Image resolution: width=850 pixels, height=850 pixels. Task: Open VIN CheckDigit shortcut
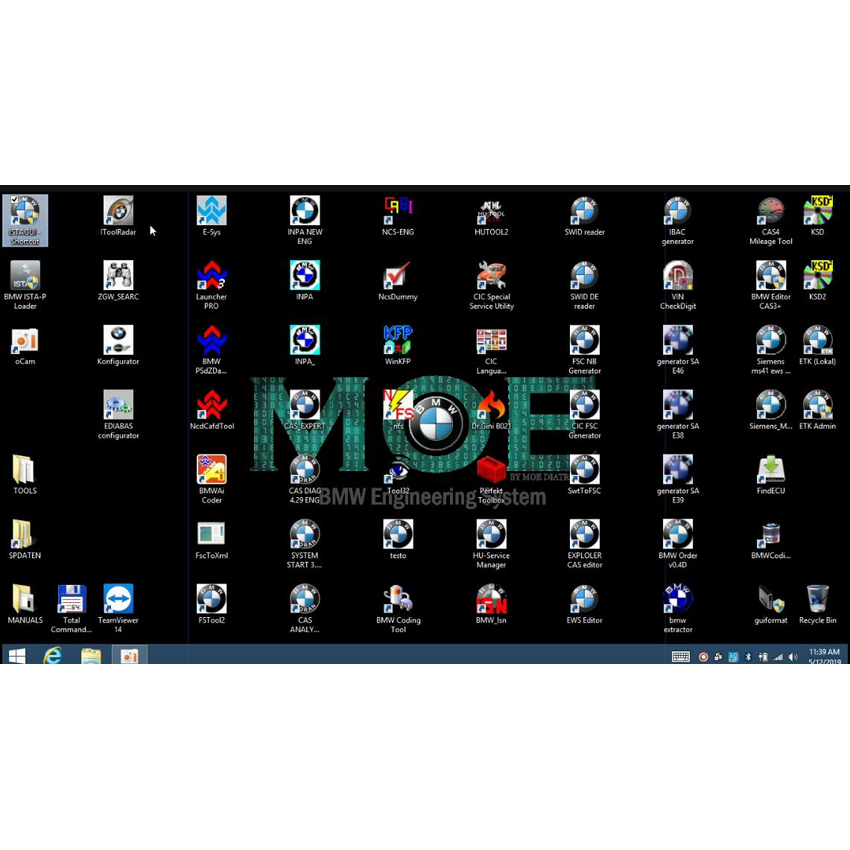click(x=678, y=285)
